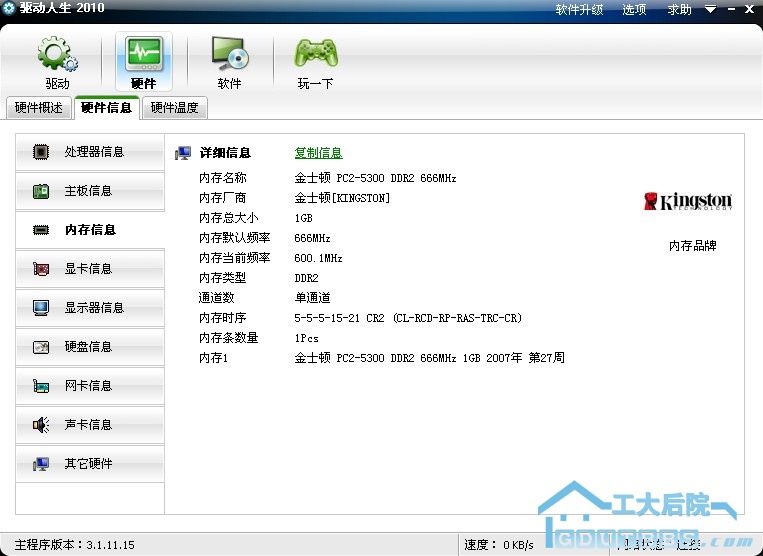
Task: Show 显卡信息 graphics card info
Action: (90, 269)
